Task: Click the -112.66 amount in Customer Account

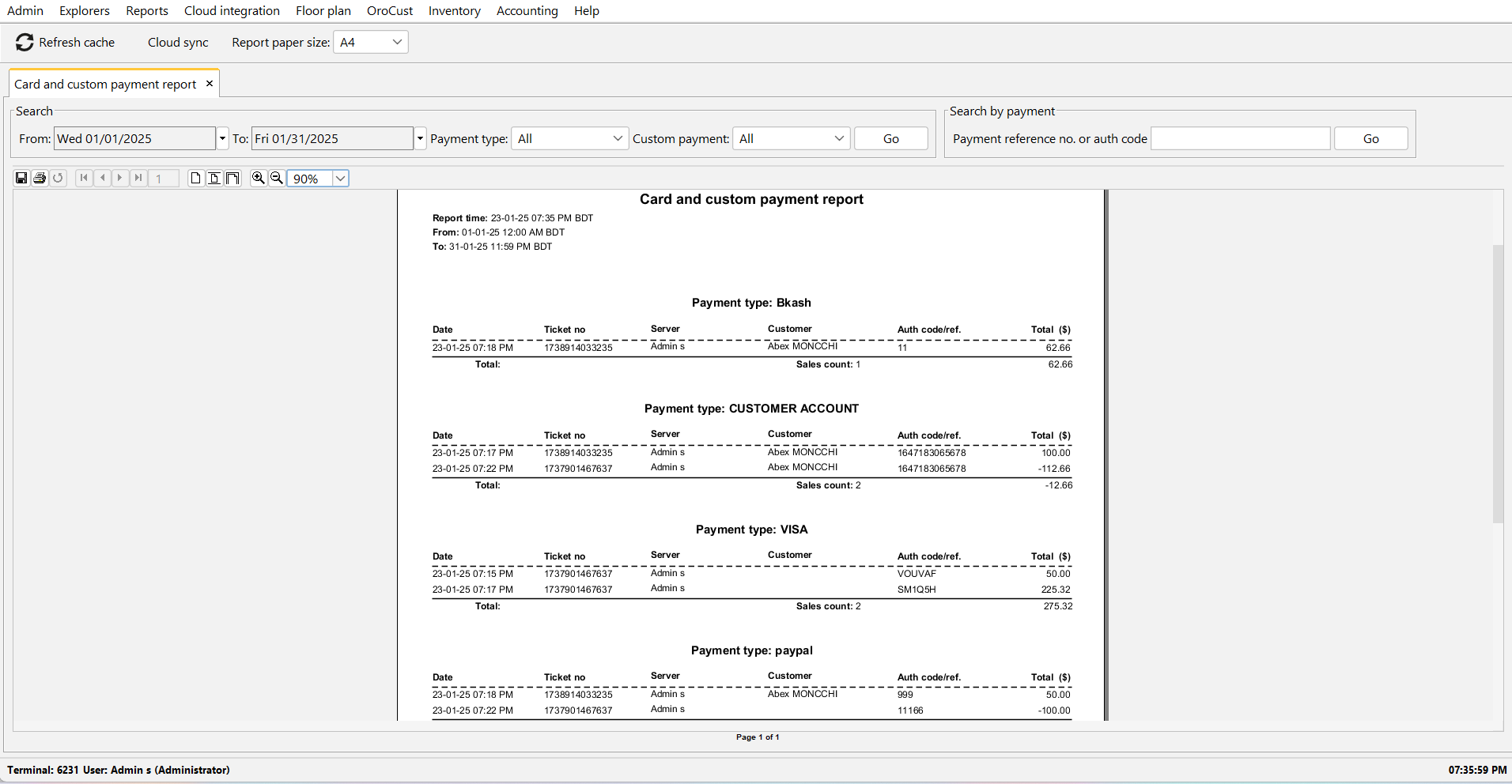Action: click(1054, 469)
